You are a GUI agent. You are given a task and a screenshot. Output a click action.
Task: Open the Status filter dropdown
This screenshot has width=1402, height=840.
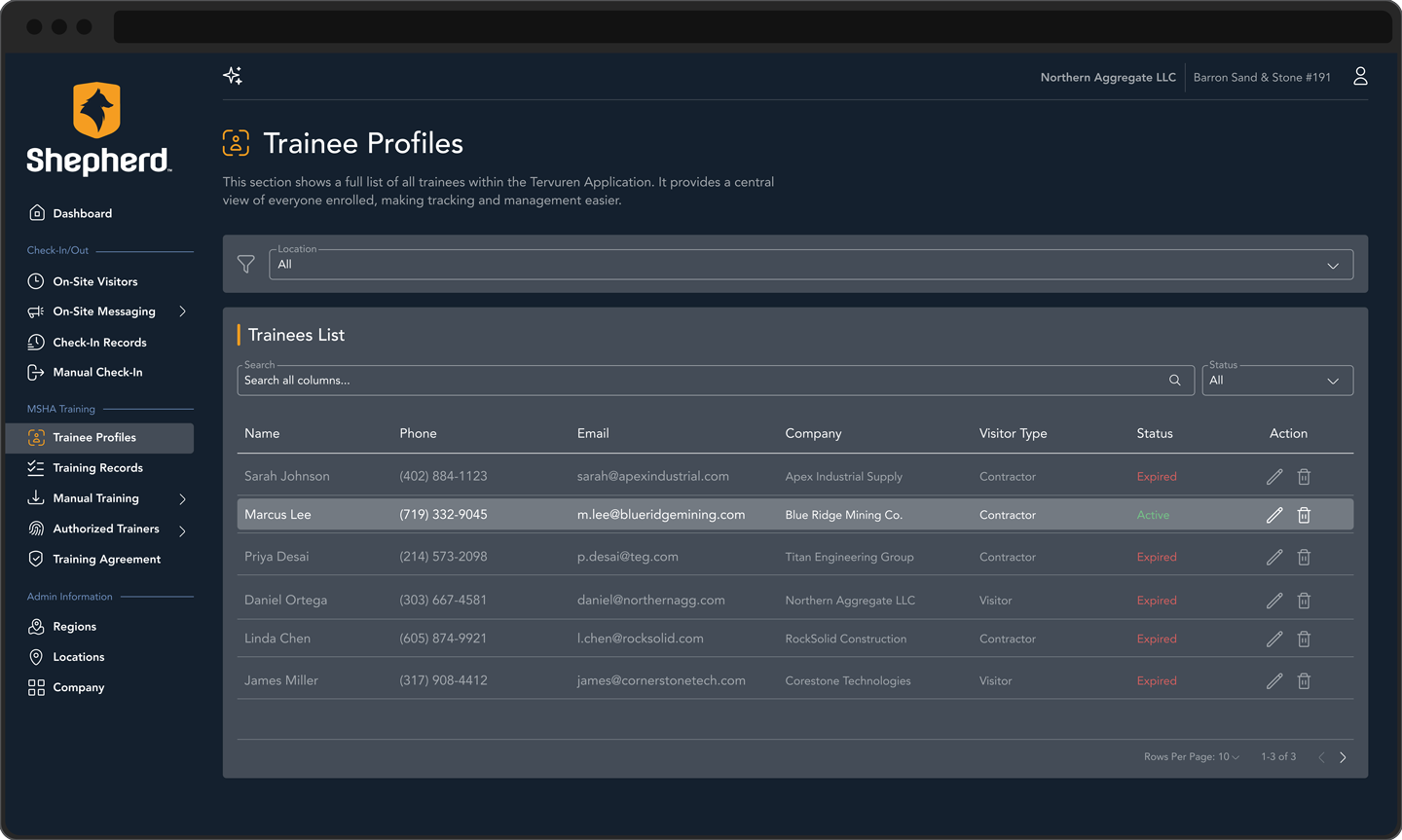click(x=1276, y=380)
